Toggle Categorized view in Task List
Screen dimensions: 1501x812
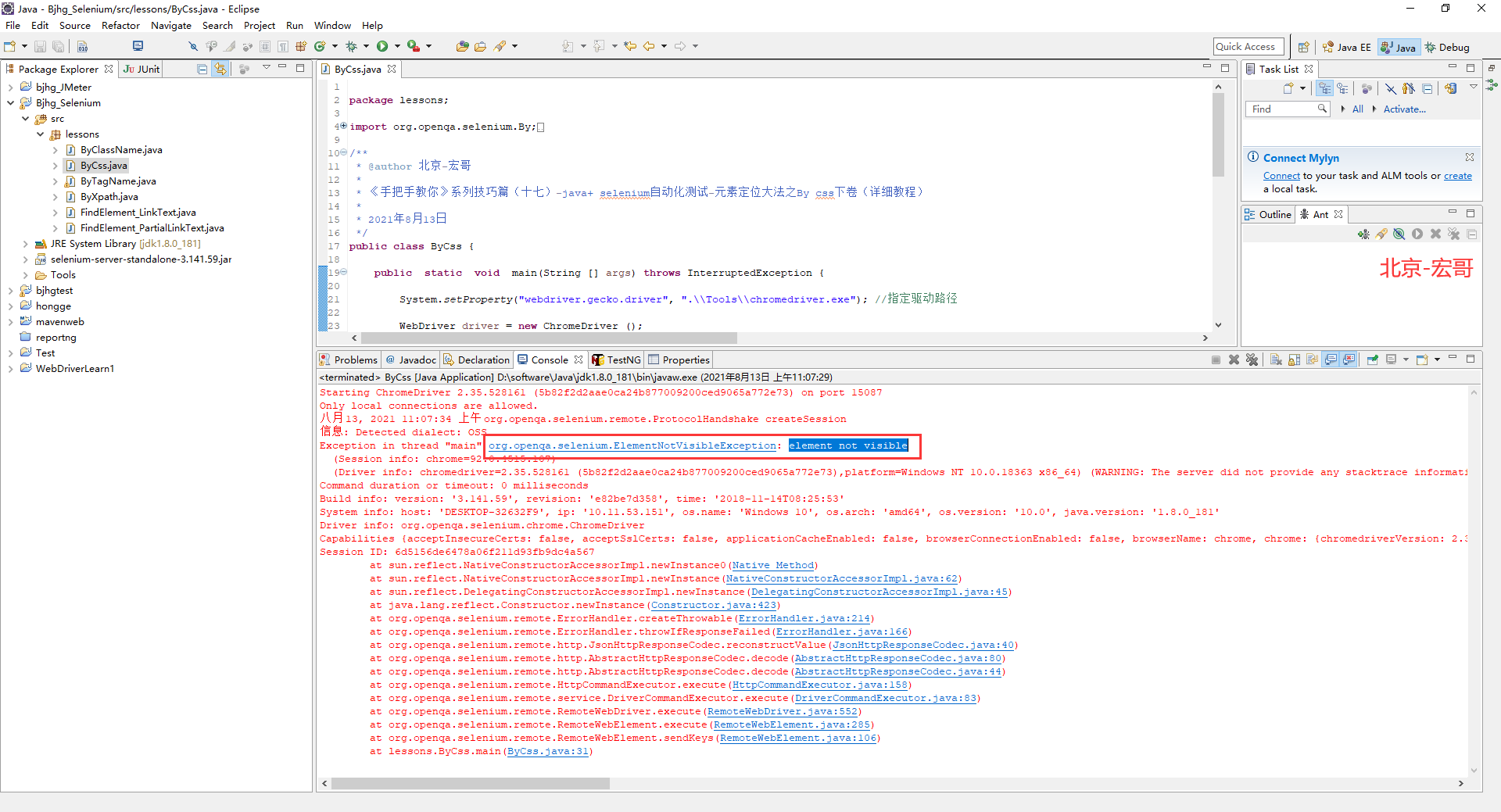point(1324,88)
